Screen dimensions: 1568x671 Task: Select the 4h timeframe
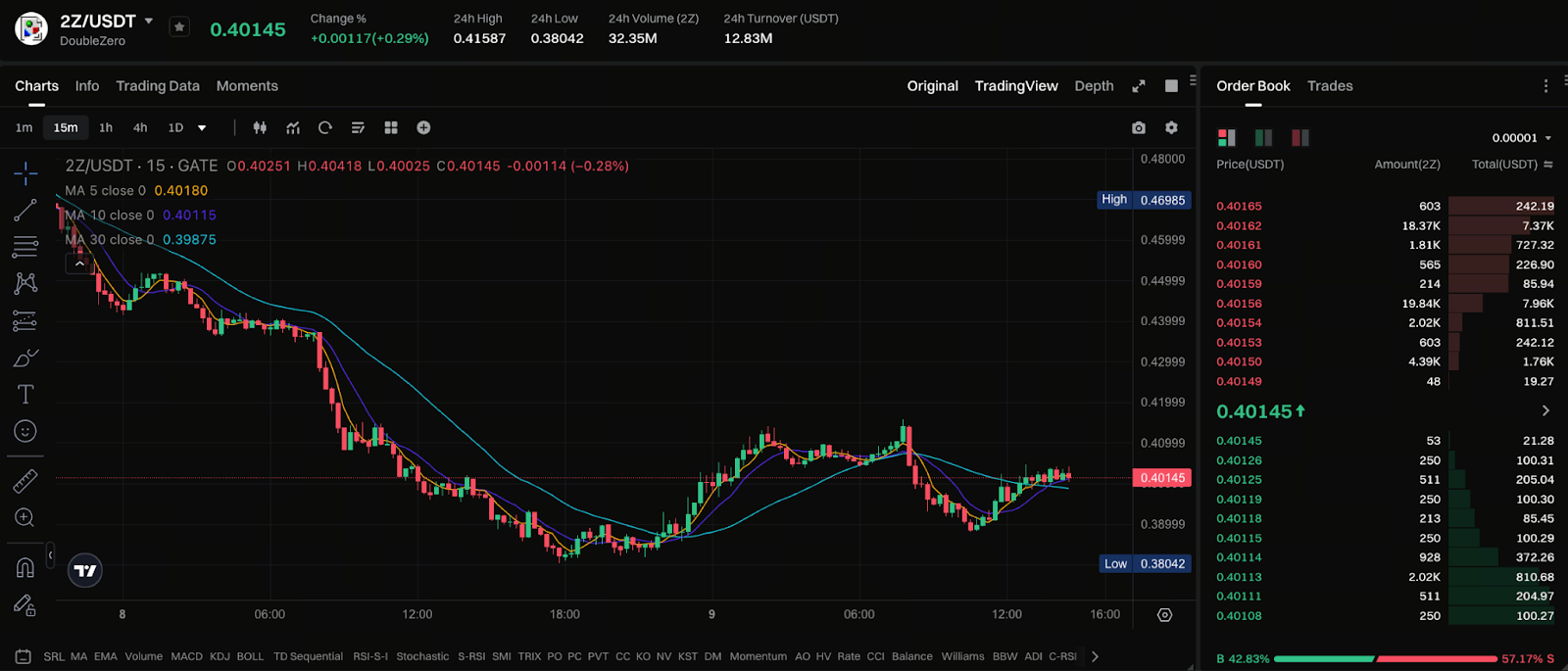(140, 127)
